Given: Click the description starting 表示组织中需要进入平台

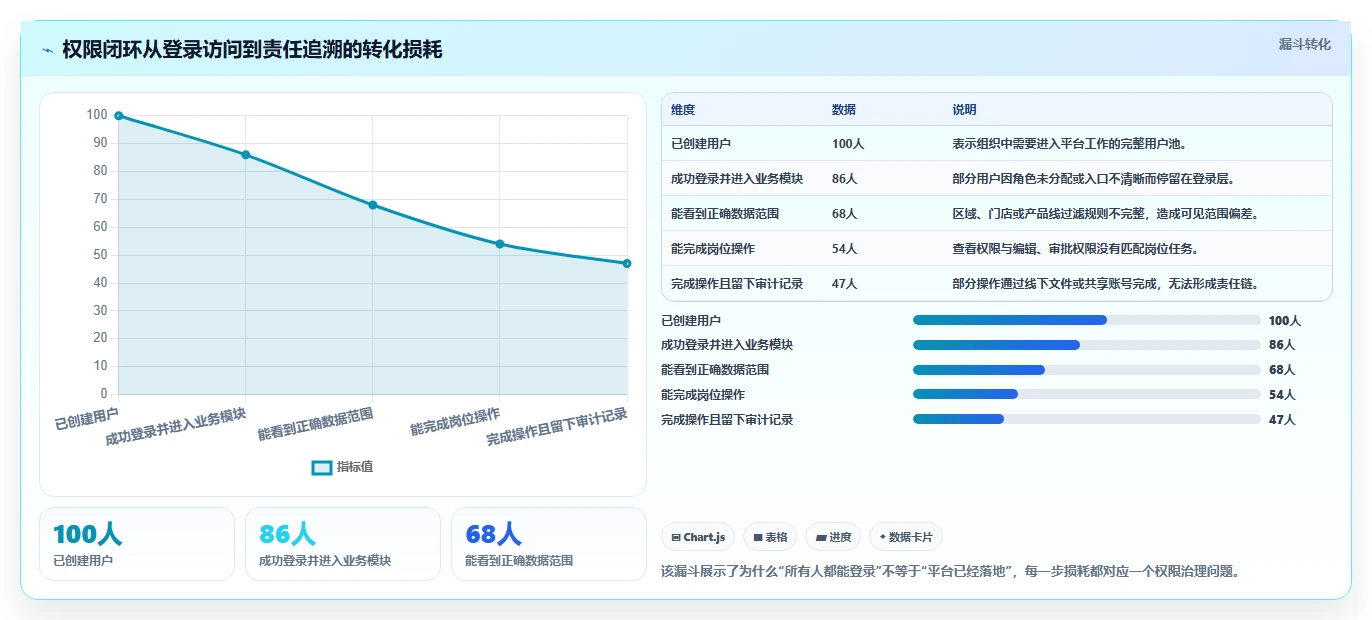Looking at the screenshot, I should point(1069,144).
